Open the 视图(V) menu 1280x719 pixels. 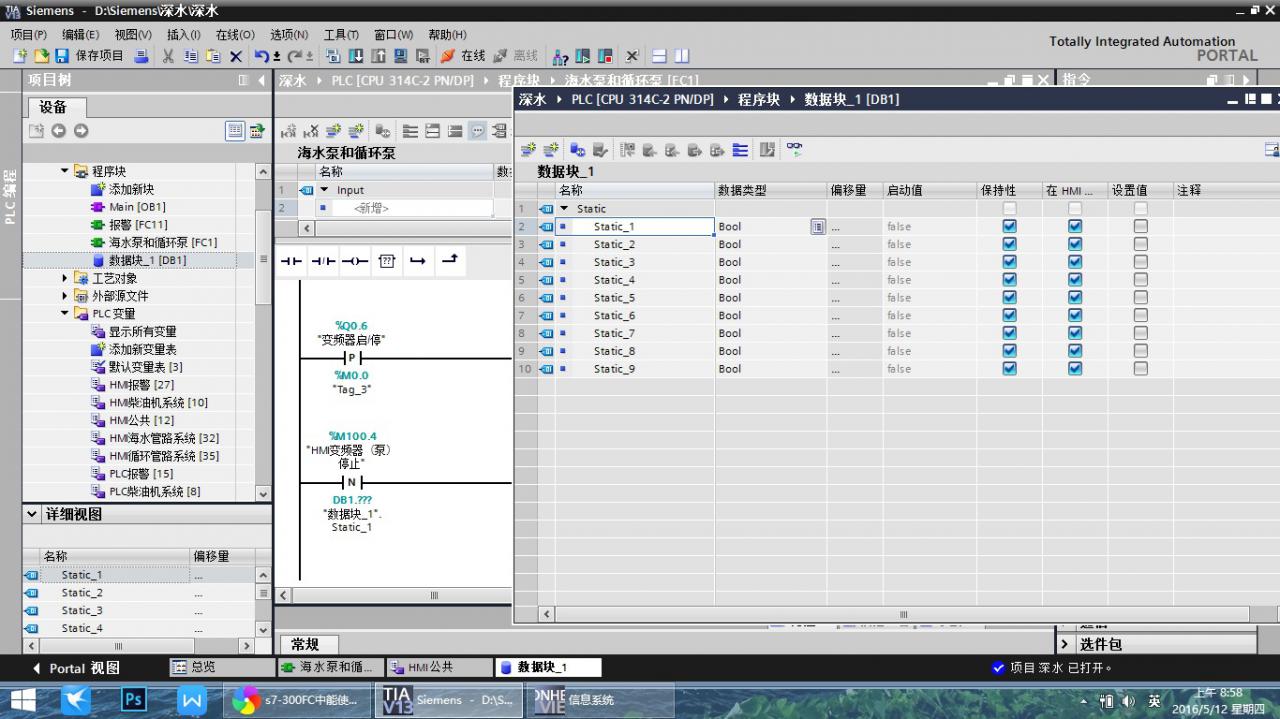click(x=133, y=34)
